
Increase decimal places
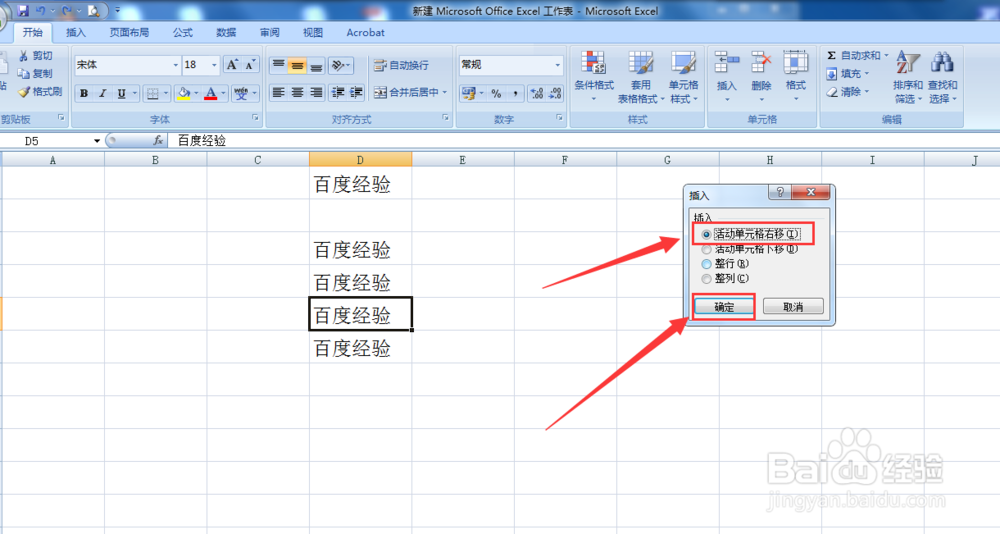tap(537, 94)
